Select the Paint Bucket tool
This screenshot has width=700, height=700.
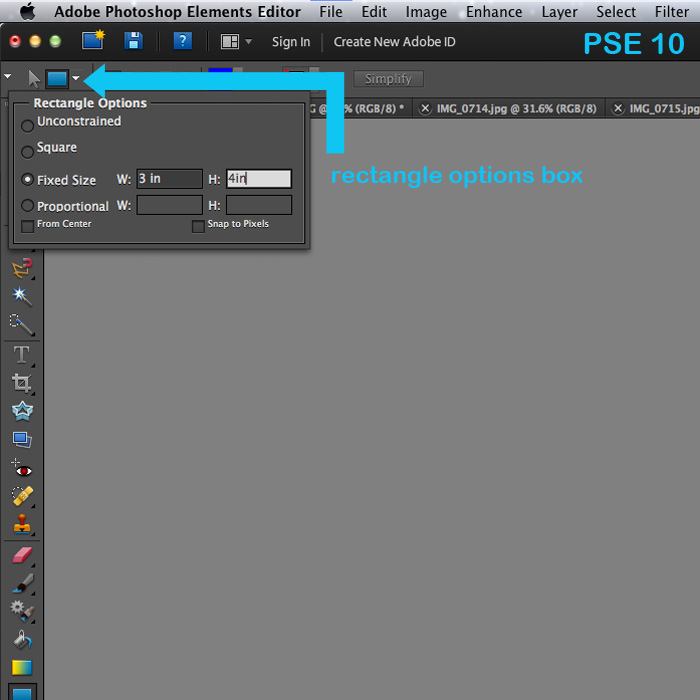[x=22, y=640]
